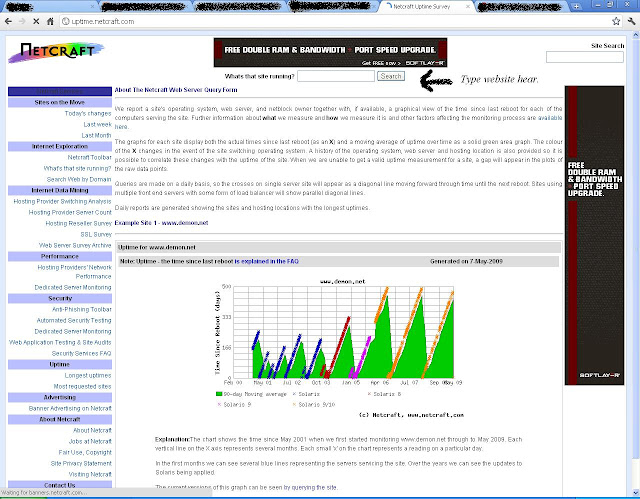Open the top SoftLayer banner advertisement
Screen dimensions: 640x499
330,53
